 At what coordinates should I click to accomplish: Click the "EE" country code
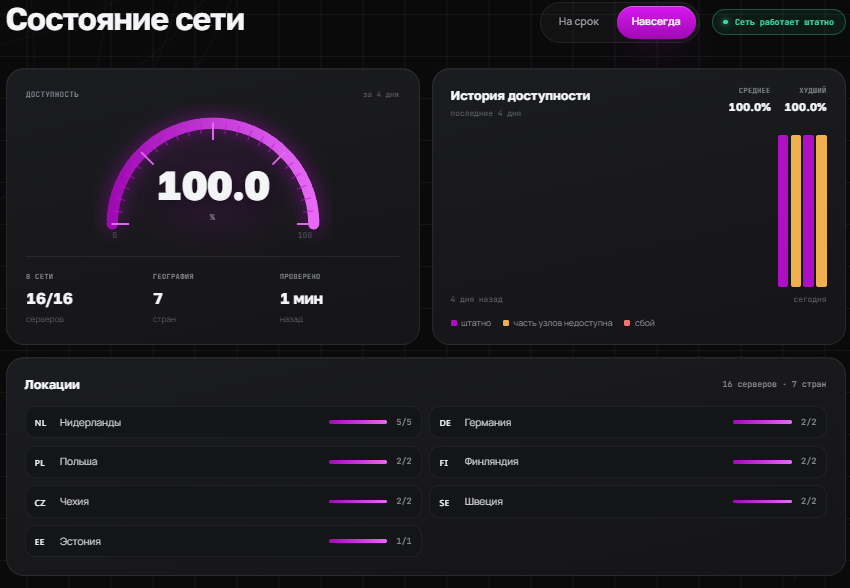coord(40,542)
